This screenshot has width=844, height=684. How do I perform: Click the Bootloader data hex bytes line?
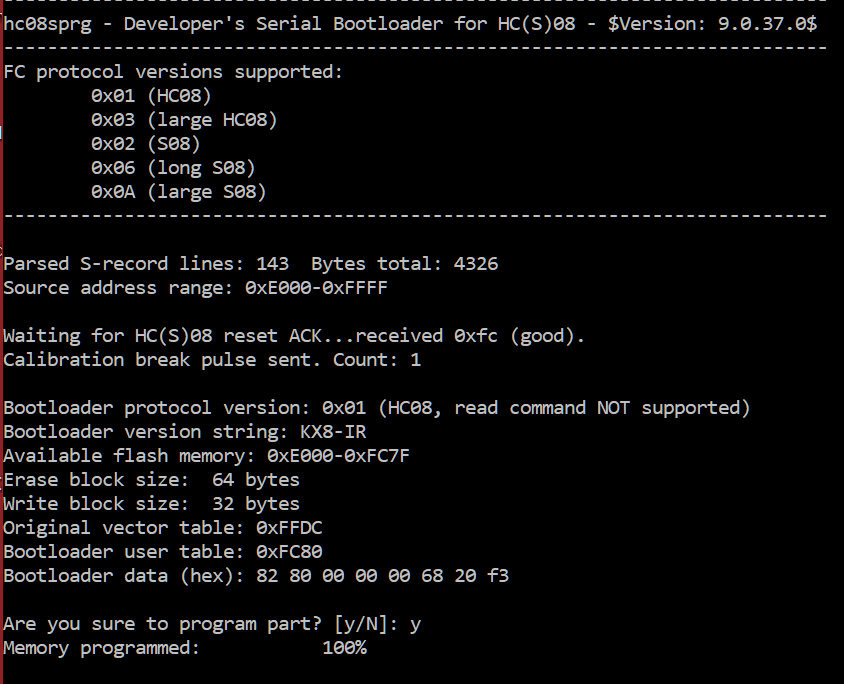(256, 576)
